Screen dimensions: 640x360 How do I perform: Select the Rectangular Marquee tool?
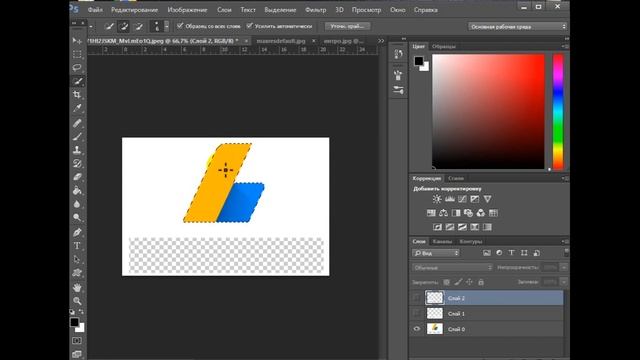(77, 54)
